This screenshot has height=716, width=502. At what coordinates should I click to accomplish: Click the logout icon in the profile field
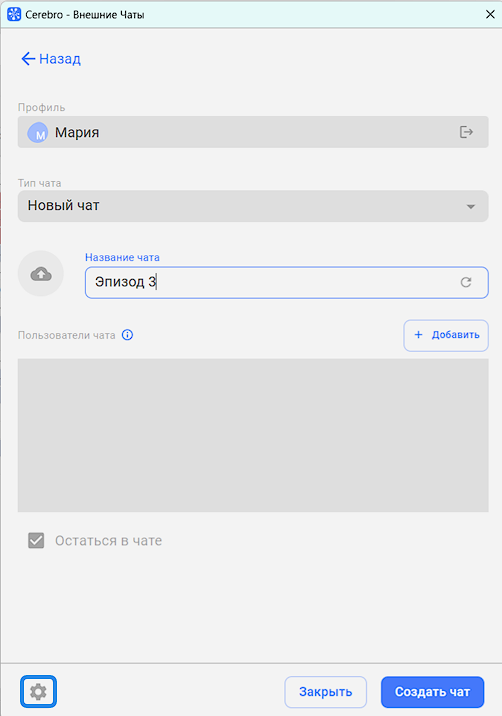(x=466, y=132)
